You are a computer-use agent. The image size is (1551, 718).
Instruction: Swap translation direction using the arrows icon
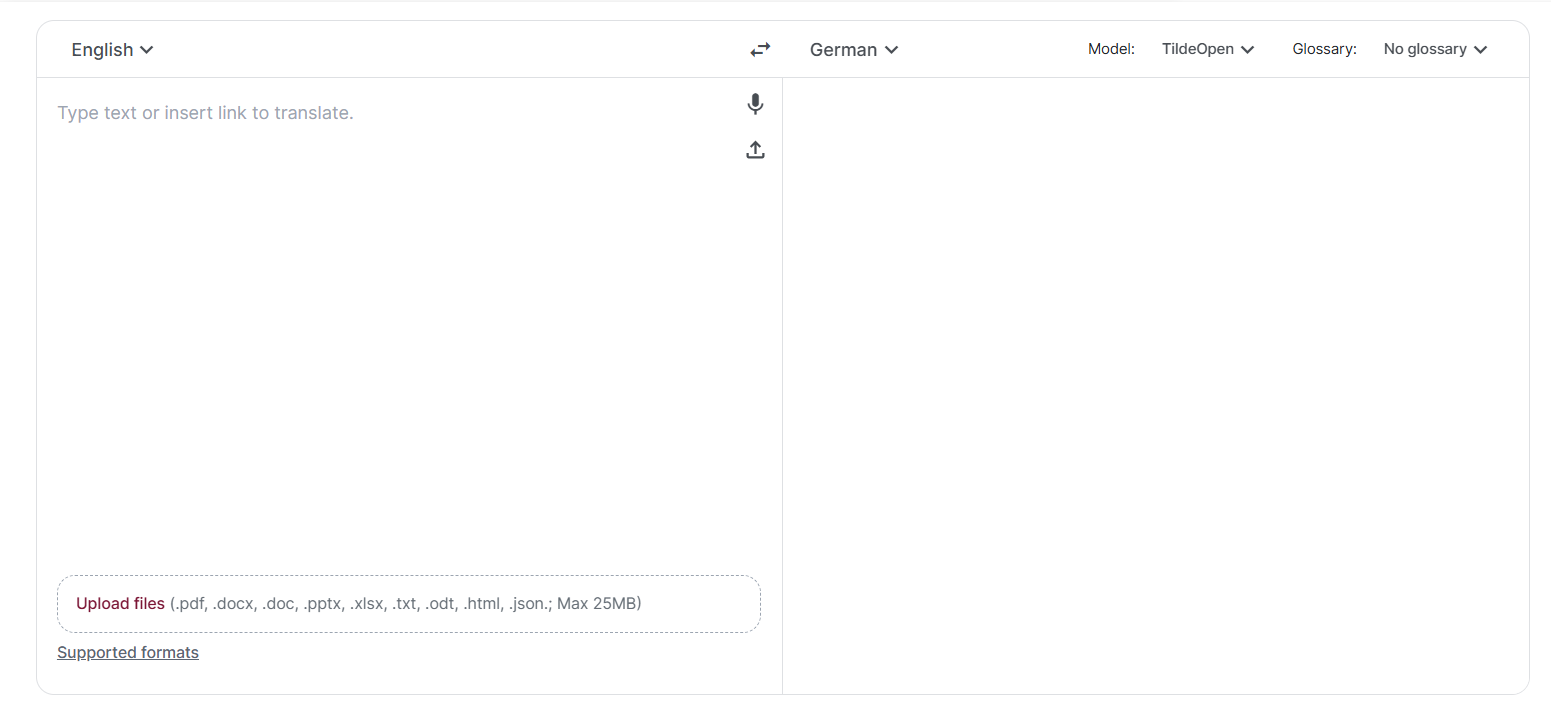tap(759, 49)
